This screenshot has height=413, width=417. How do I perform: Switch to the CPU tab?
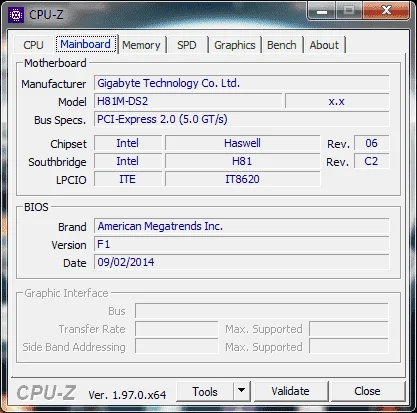pos(33,45)
